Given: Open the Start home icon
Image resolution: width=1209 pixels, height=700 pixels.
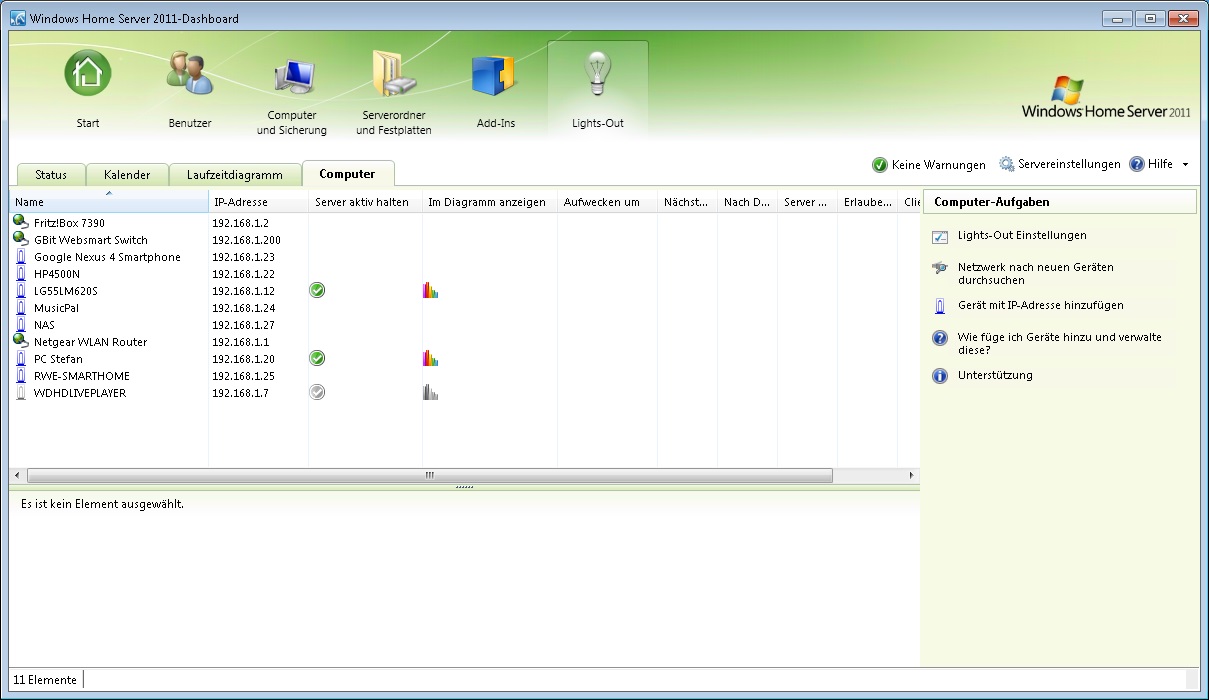Looking at the screenshot, I should (88, 74).
